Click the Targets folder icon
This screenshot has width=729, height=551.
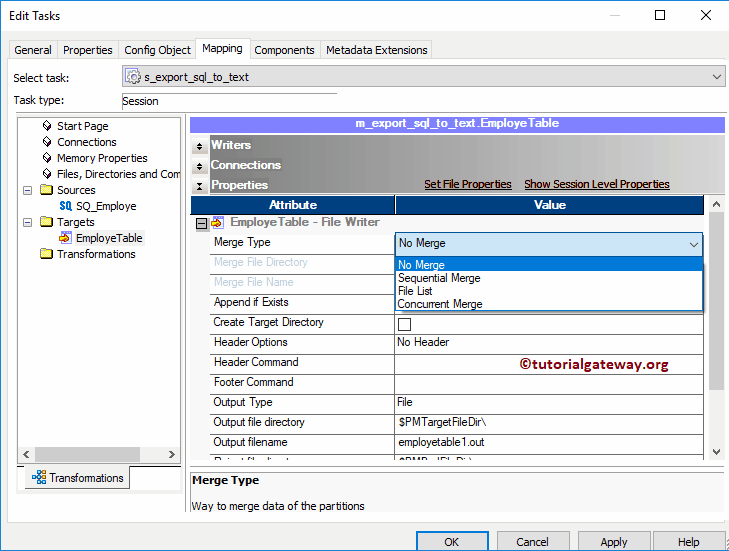tap(46, 221)
